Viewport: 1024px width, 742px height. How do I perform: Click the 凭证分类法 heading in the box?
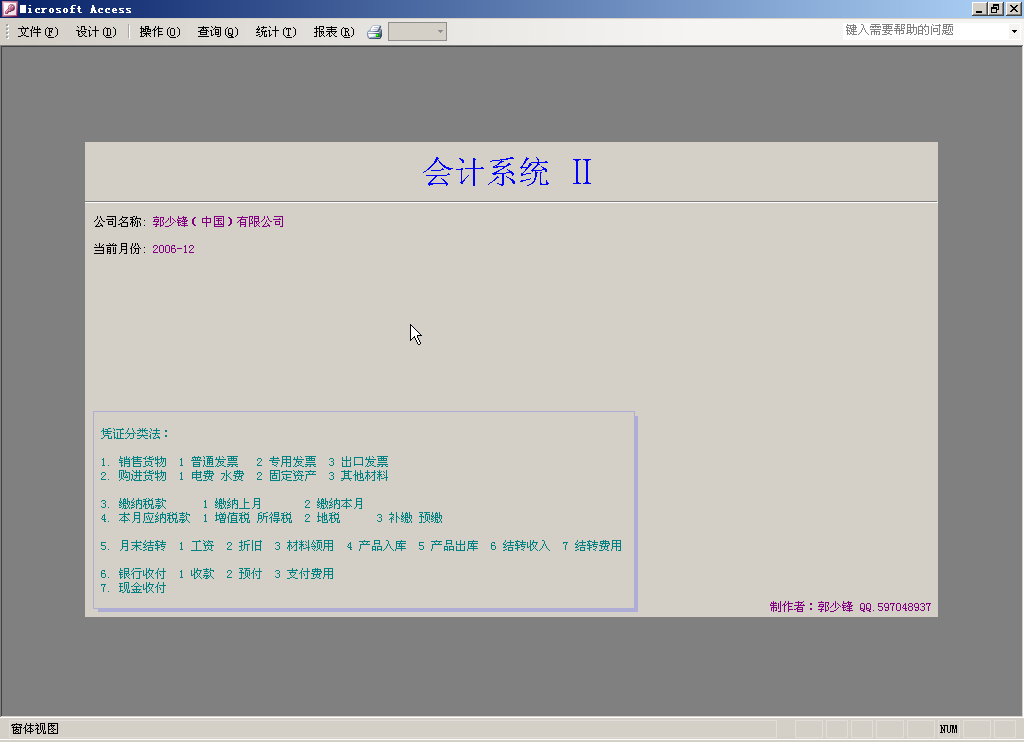[135, 434]
